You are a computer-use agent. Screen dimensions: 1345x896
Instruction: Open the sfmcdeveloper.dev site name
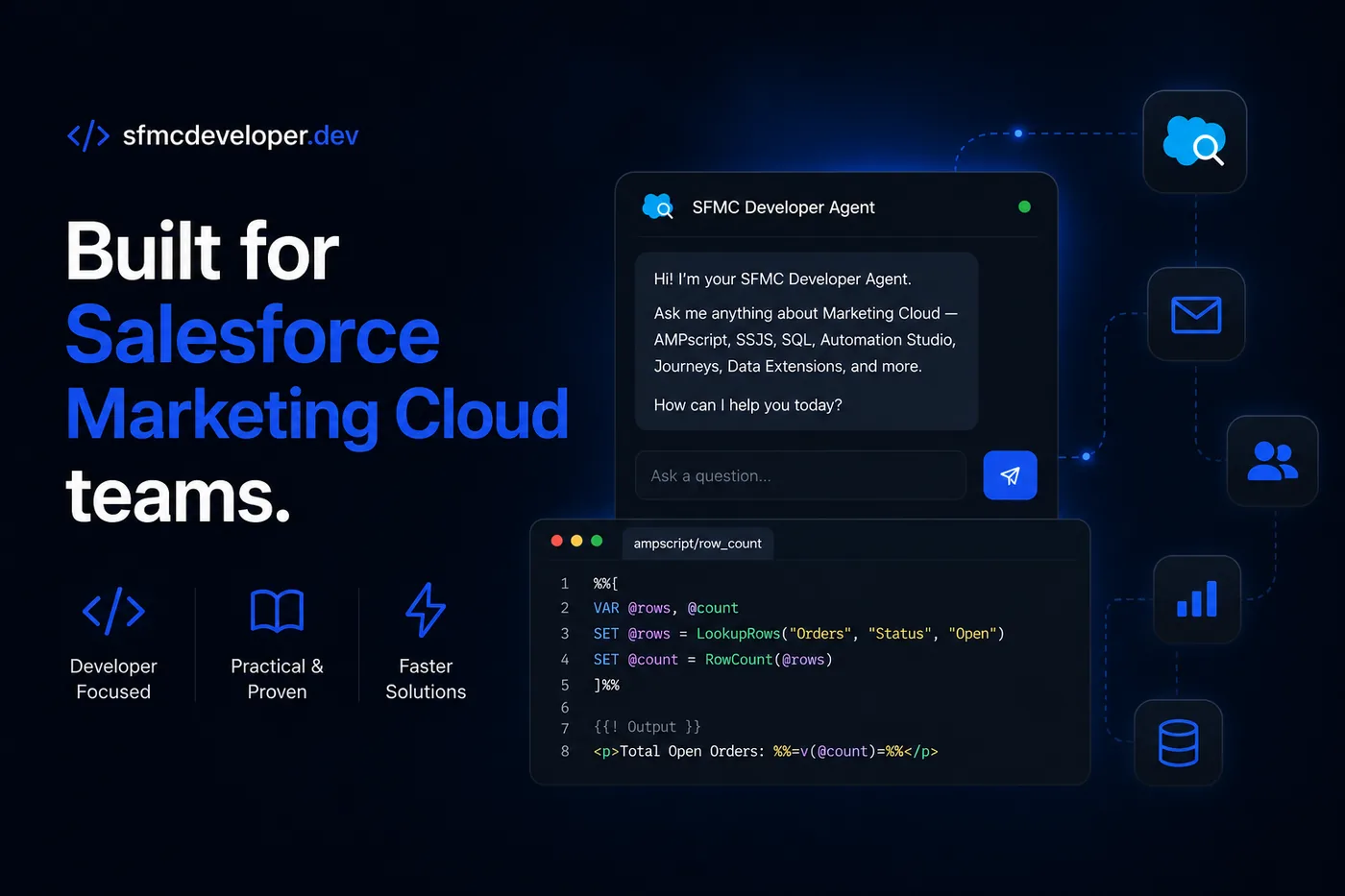click(240, 136)
